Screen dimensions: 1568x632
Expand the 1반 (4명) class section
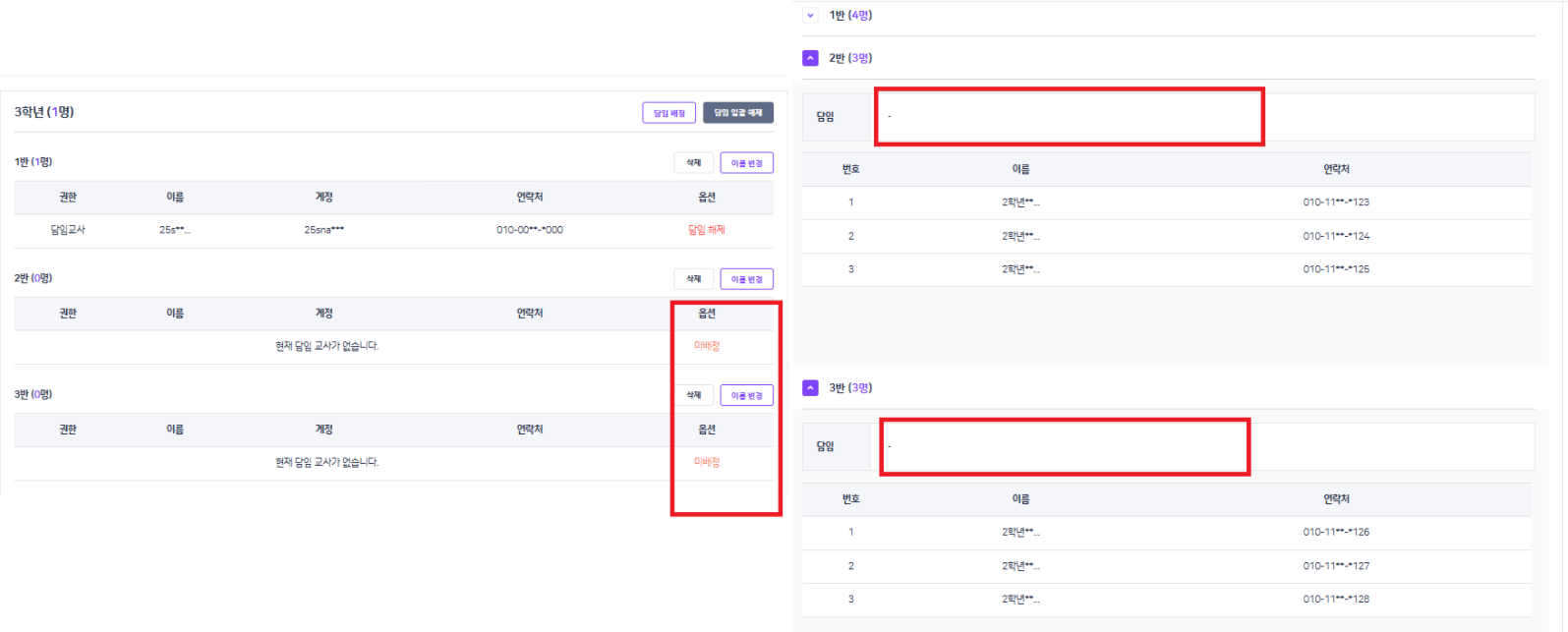[x=810, y=15]
